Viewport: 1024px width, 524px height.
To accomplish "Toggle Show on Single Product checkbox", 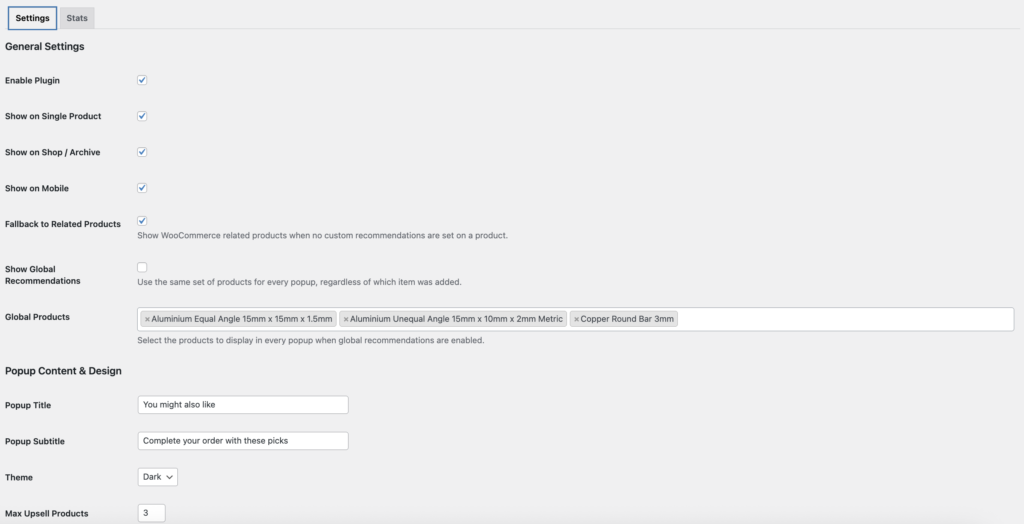I will (x=142, y=116).
